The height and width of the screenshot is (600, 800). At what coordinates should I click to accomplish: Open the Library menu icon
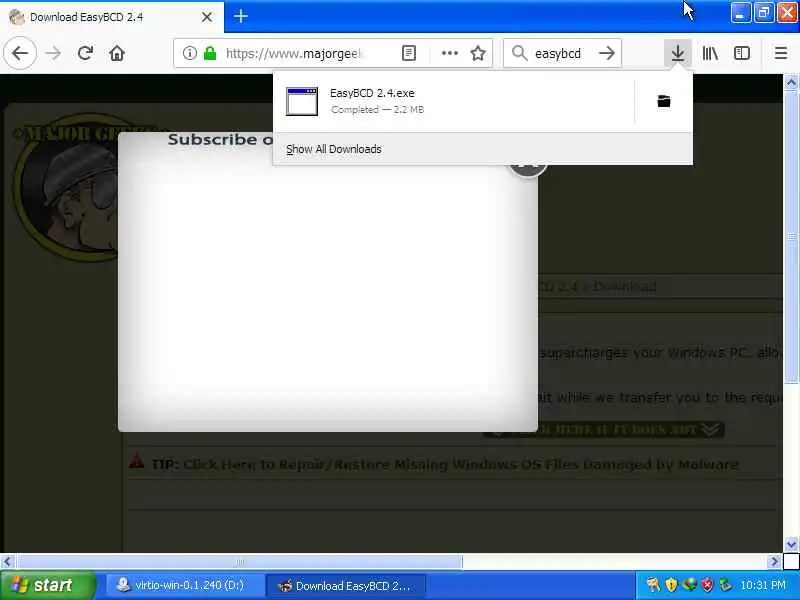point(710,53)
